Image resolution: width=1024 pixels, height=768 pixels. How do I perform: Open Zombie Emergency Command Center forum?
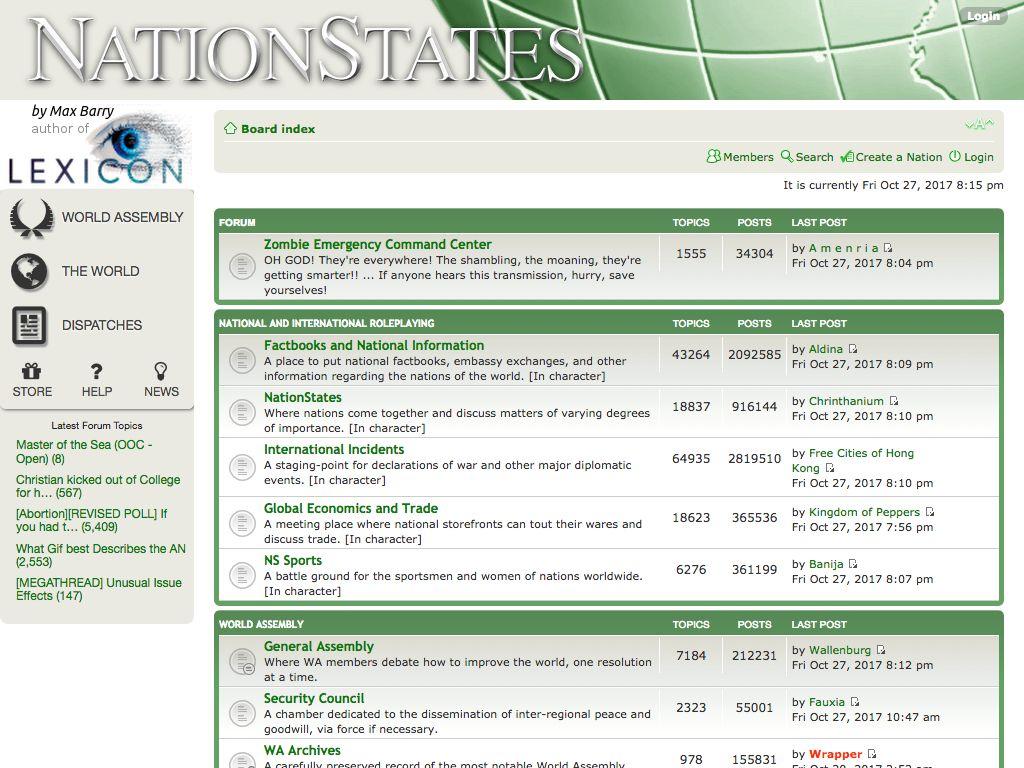[x=377, y=244]
